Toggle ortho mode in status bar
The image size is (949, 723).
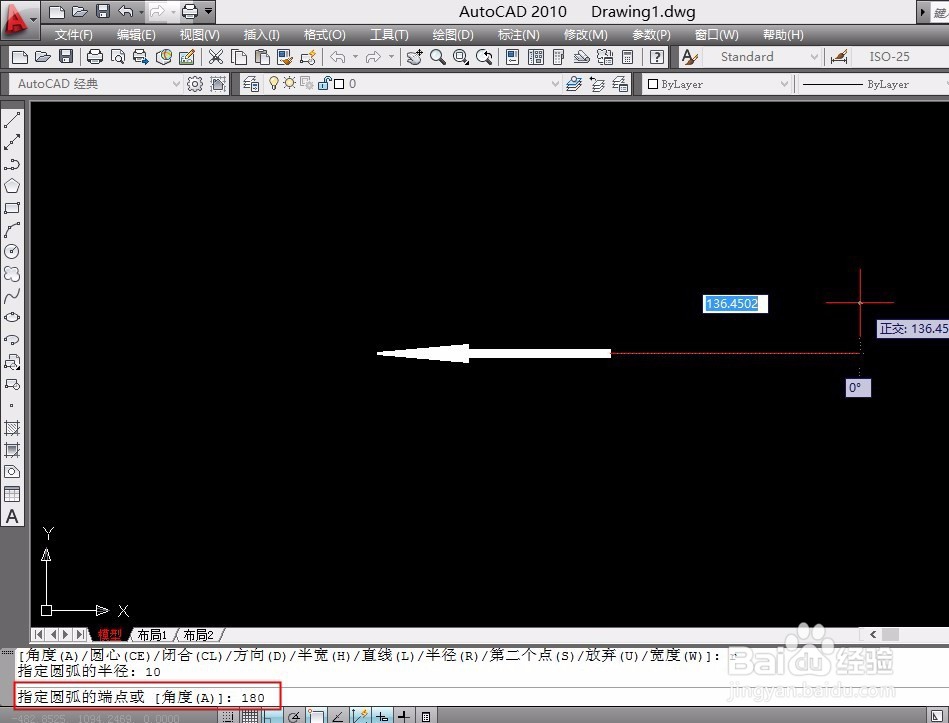click(271, 716)
